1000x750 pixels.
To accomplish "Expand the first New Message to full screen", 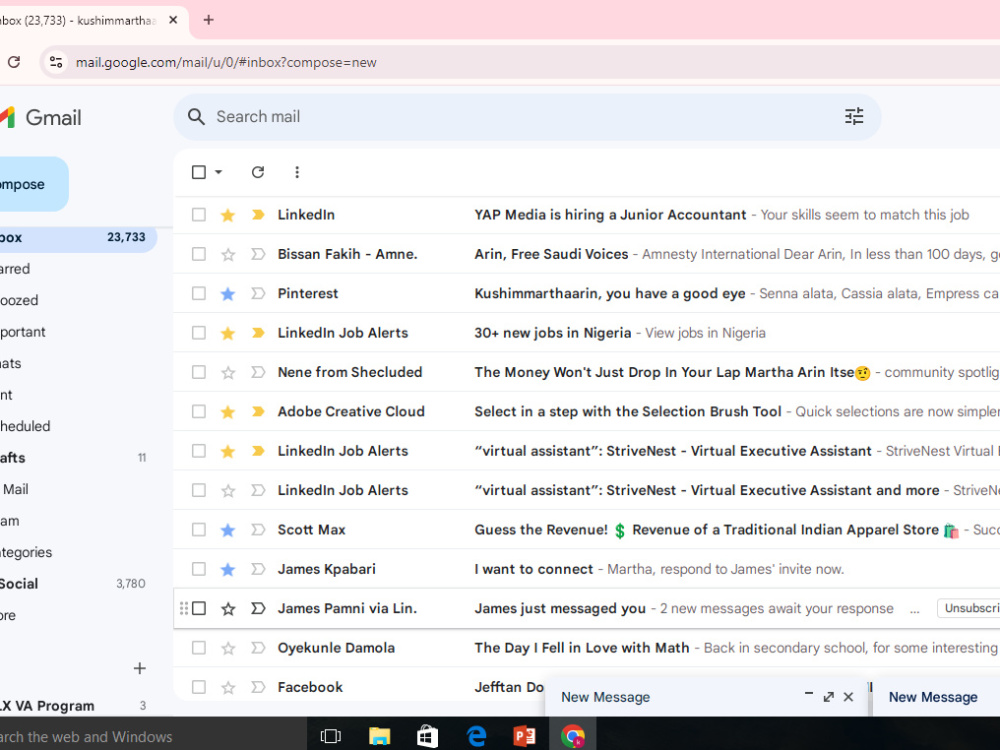I will (x=828, y=697).
